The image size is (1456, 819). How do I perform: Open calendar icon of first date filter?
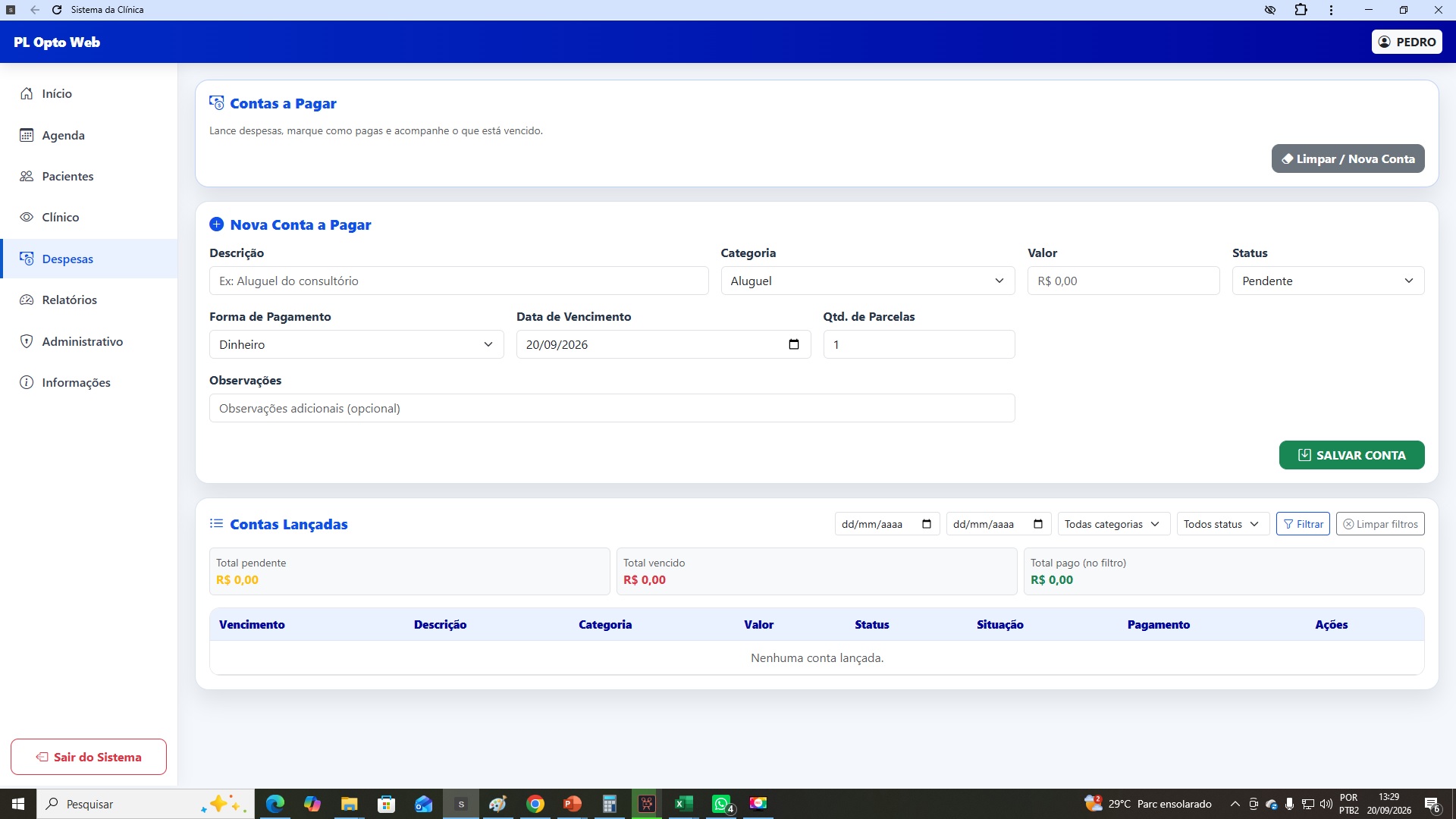[x=927, y=524]
